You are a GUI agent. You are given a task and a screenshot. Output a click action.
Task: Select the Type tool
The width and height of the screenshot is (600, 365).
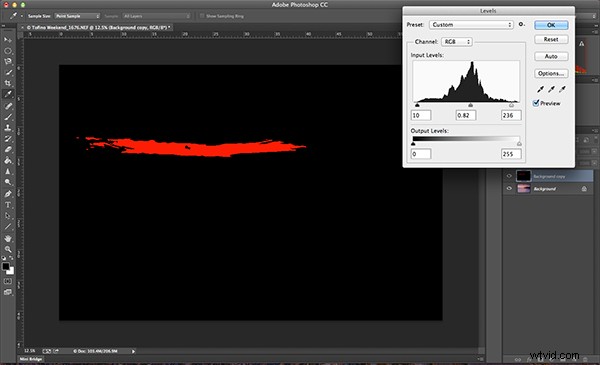pyautogui.click(x=8, y=205)
